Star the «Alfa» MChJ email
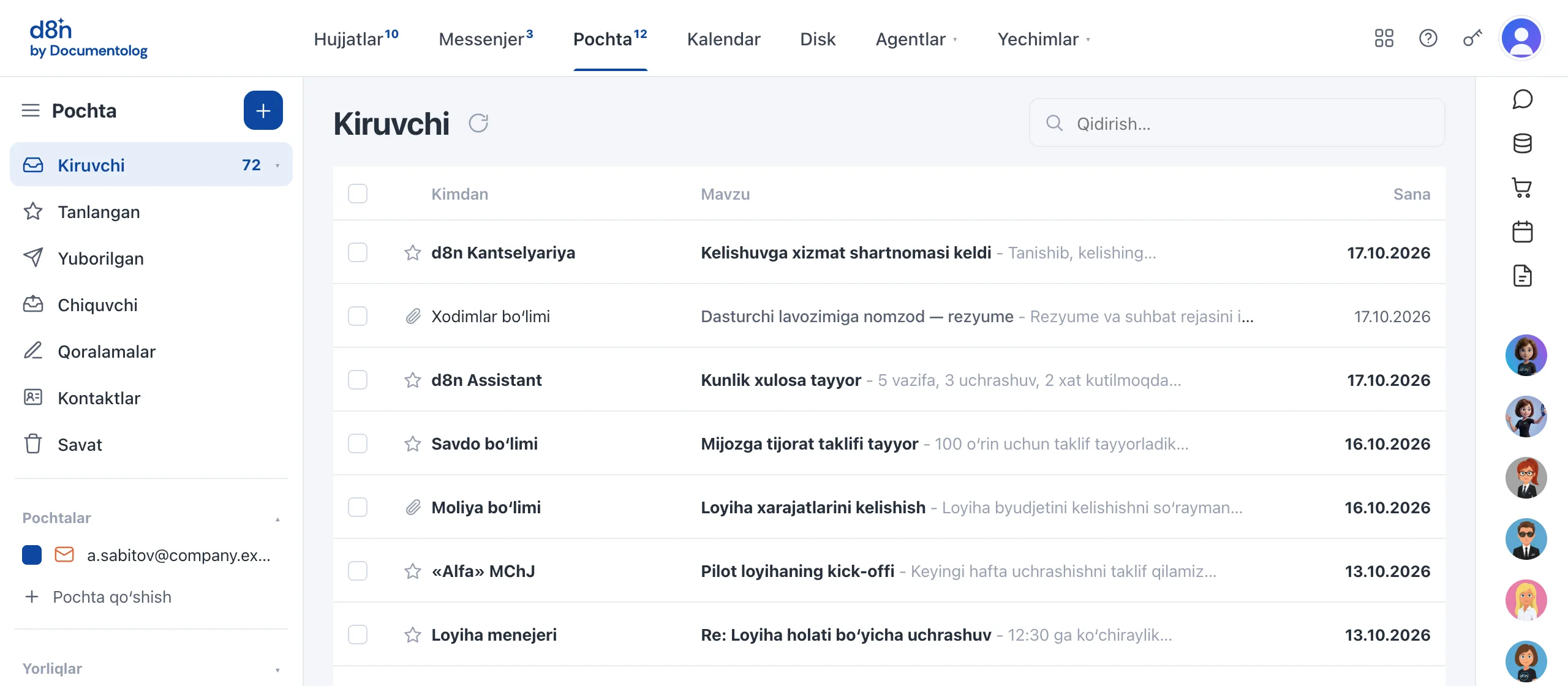This screenshot has width=1568, height=686. point(413,571)
